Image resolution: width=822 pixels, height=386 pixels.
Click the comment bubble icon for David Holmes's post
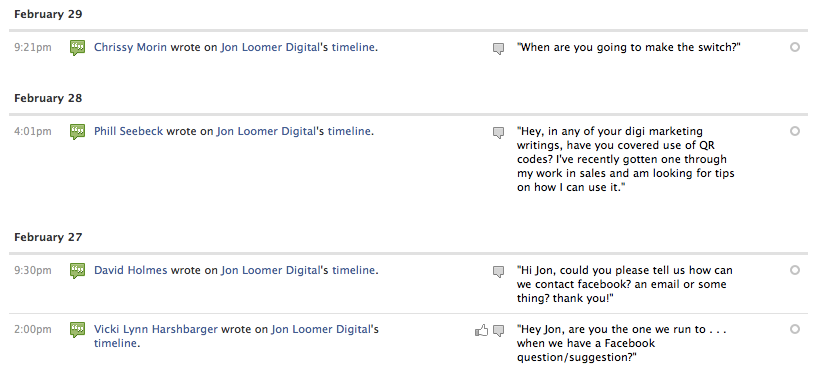pyautogui.click(x=499, y=272)
